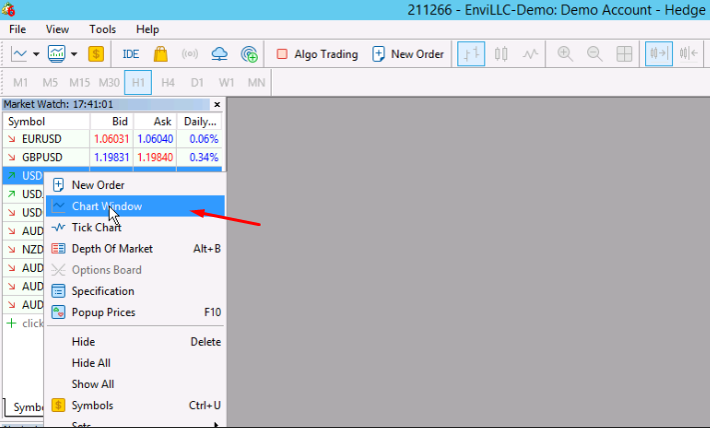The height and width of the screenshot is (428, 710).
Task: Select the H1 timeframe
Action: click(138, 81)
